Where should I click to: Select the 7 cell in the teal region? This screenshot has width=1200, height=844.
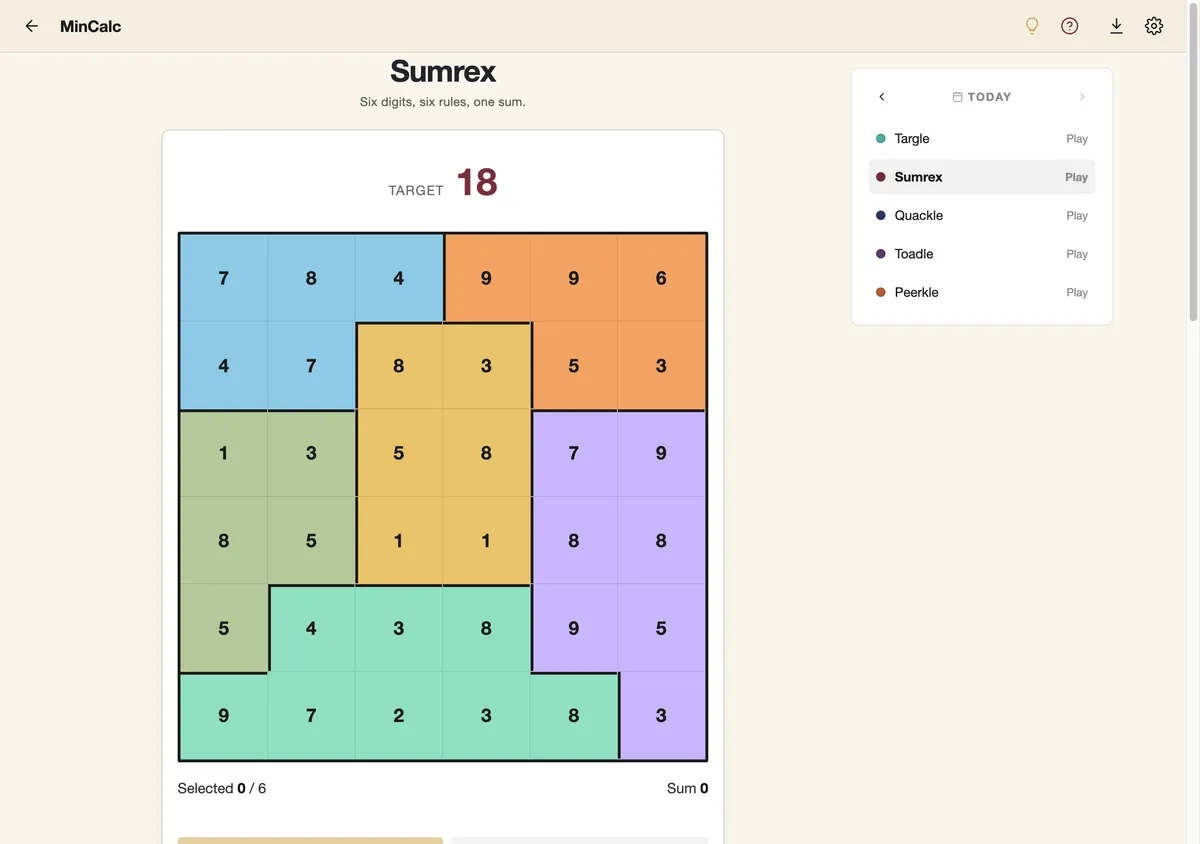[x=311, y=716]
